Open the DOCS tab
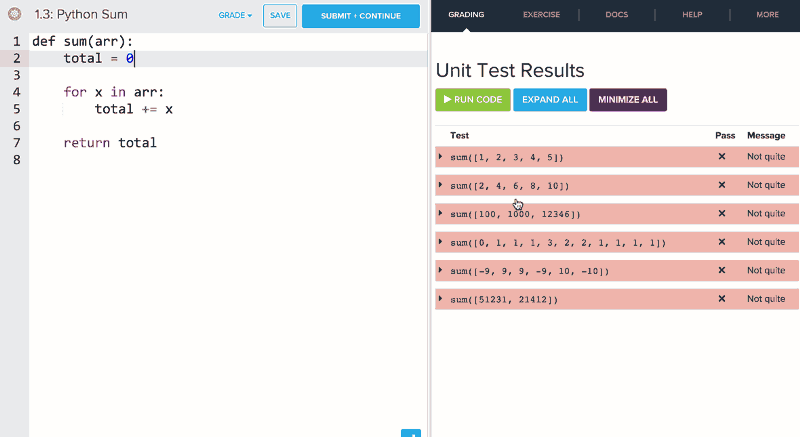 [617, 16]
